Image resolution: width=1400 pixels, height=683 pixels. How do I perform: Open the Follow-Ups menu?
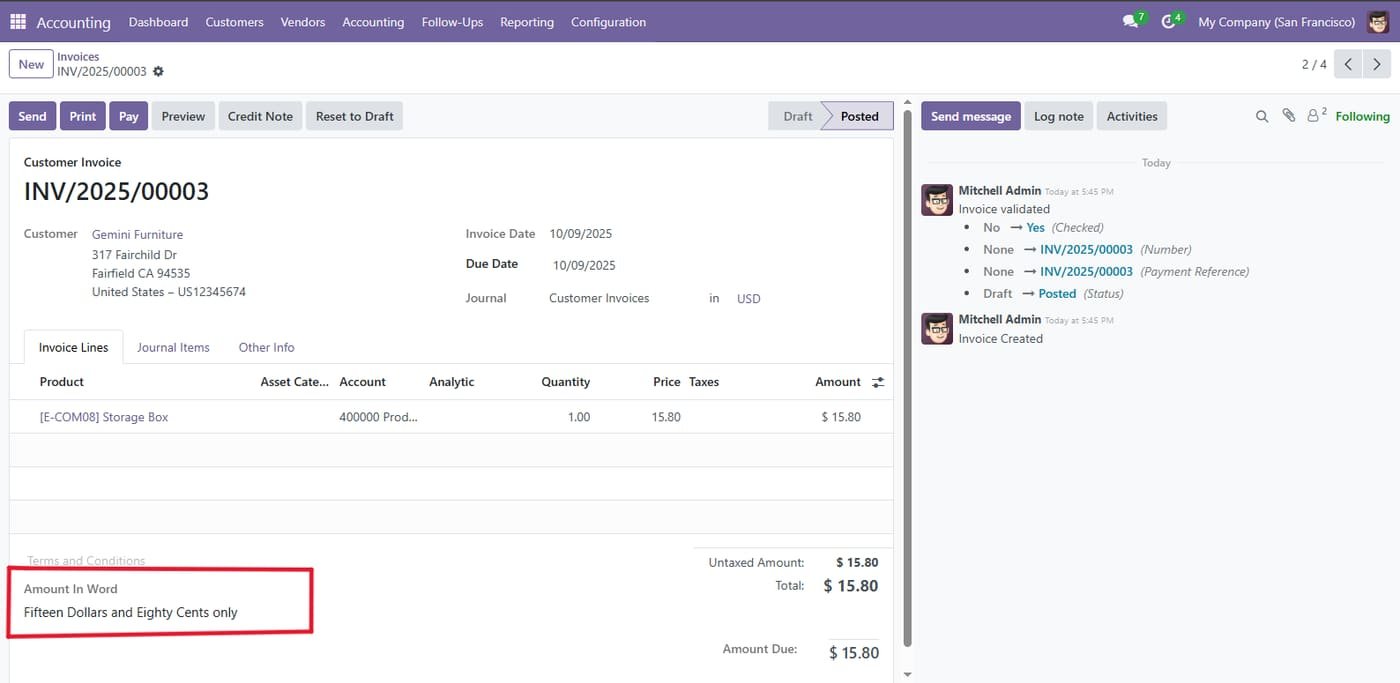tap(452, 21)
